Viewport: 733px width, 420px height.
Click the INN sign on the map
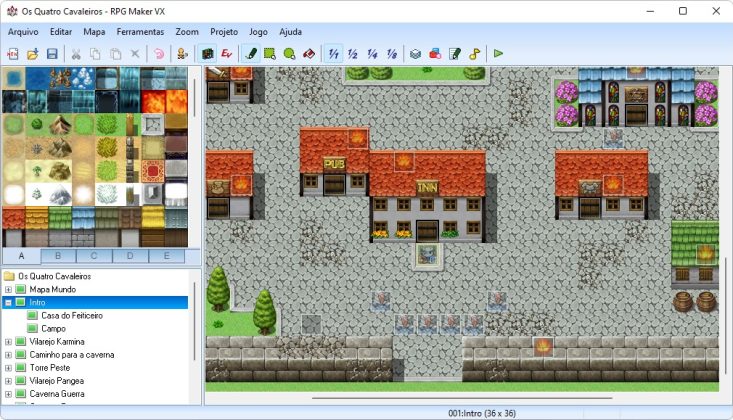tap(427, 187)
